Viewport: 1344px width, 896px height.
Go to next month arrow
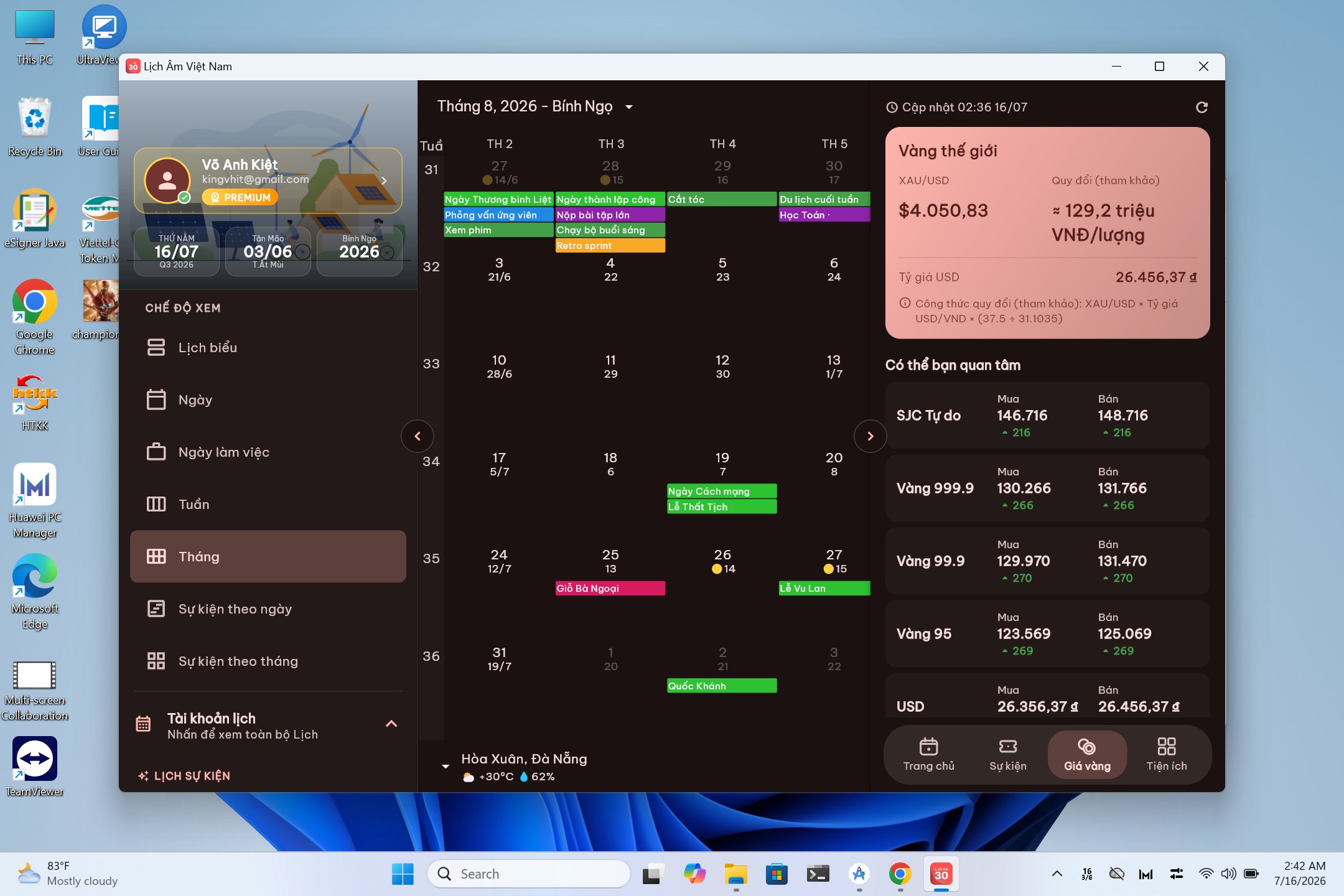click(x=870, y=436)
